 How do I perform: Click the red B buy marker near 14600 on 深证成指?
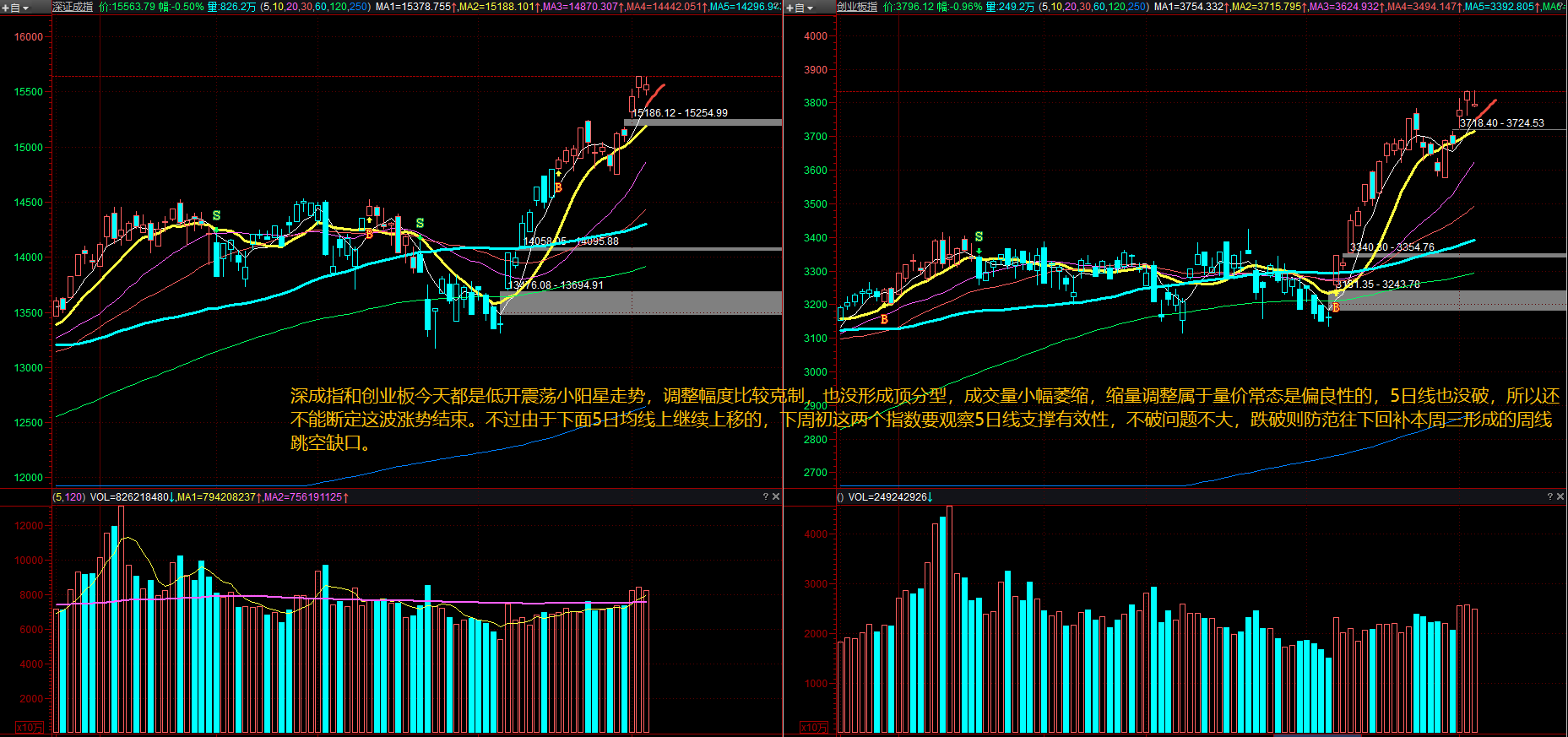point(558,187)
